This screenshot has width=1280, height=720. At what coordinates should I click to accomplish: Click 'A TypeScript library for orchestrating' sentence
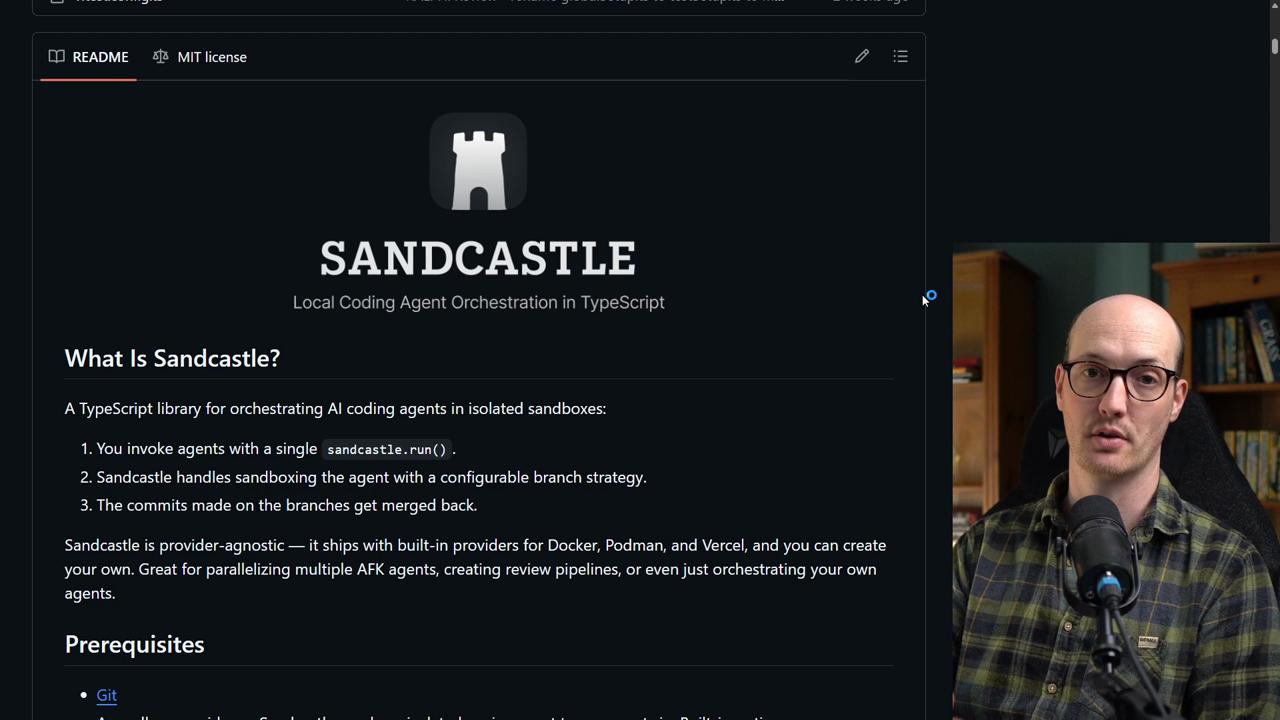pyautogui.click(x=335, y=409)
